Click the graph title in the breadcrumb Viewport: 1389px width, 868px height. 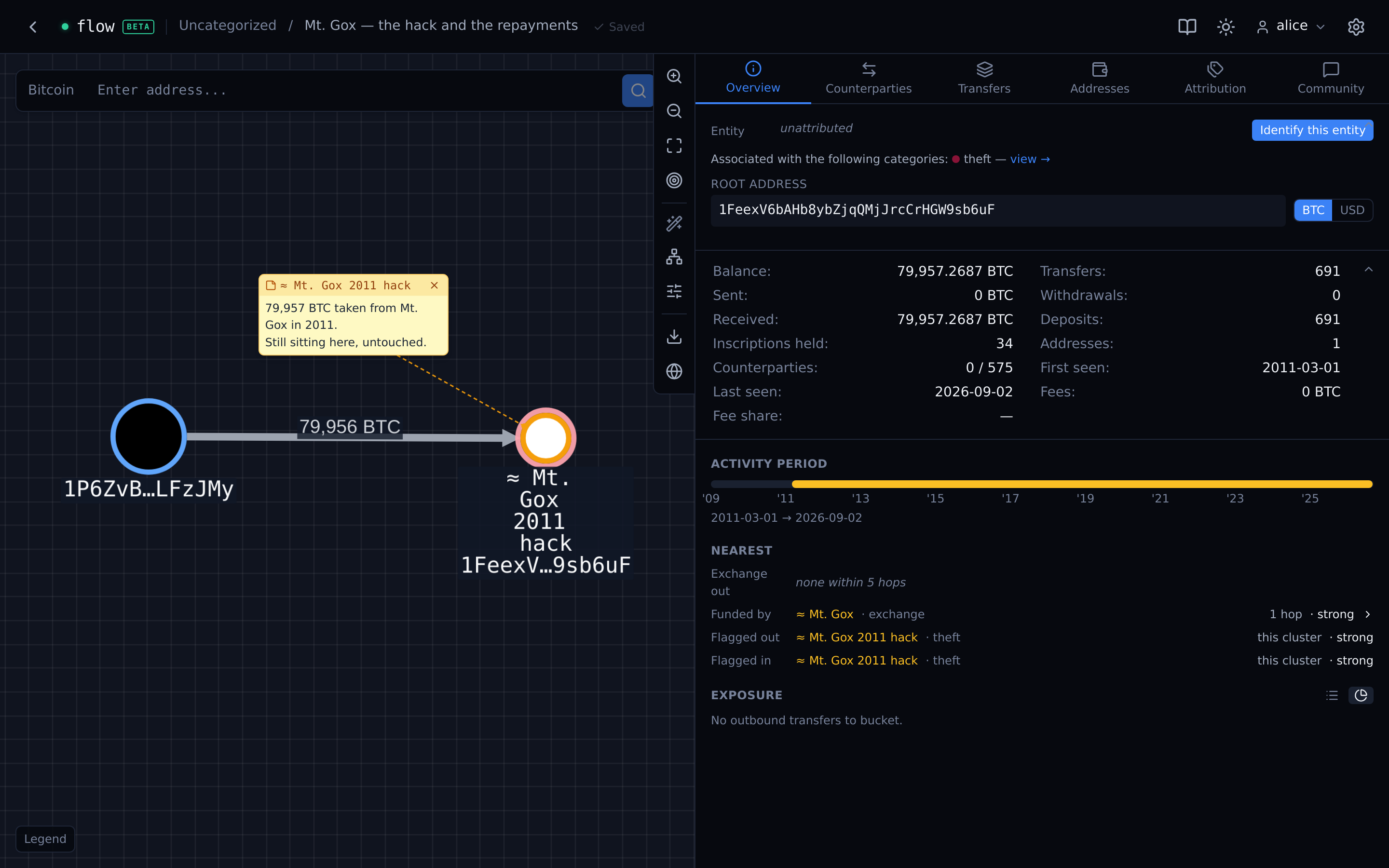pos(441,26)
